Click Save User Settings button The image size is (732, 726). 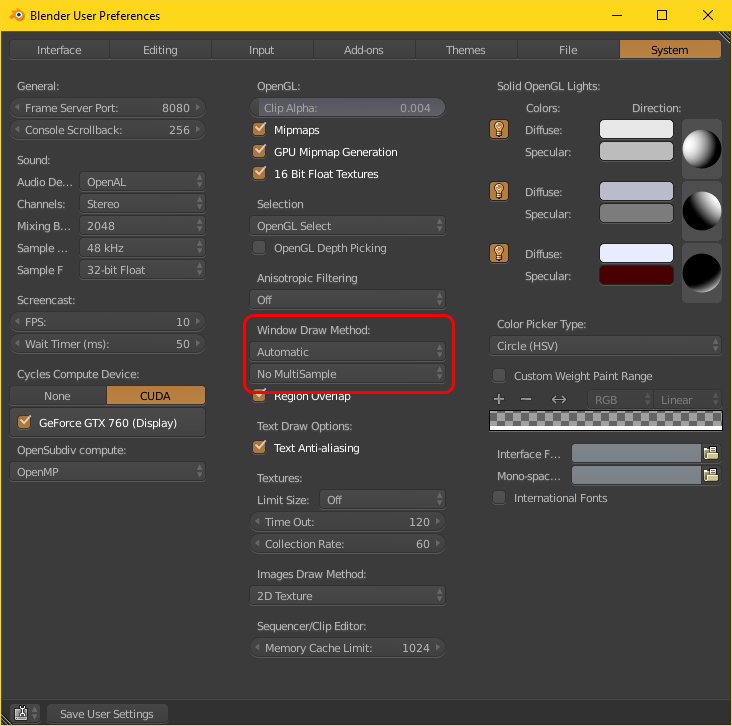tap(107, 713)
